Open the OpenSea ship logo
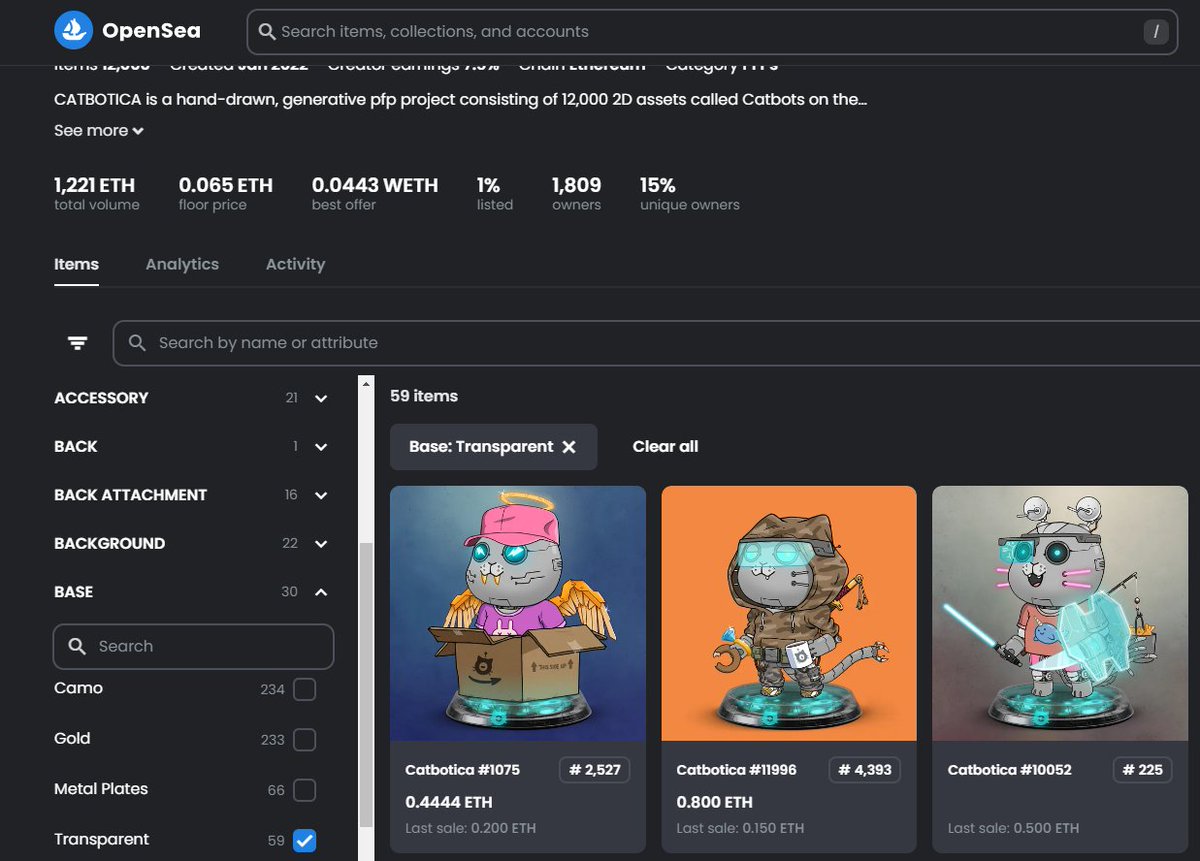The image size is (1200, 861). pos(73,31)
